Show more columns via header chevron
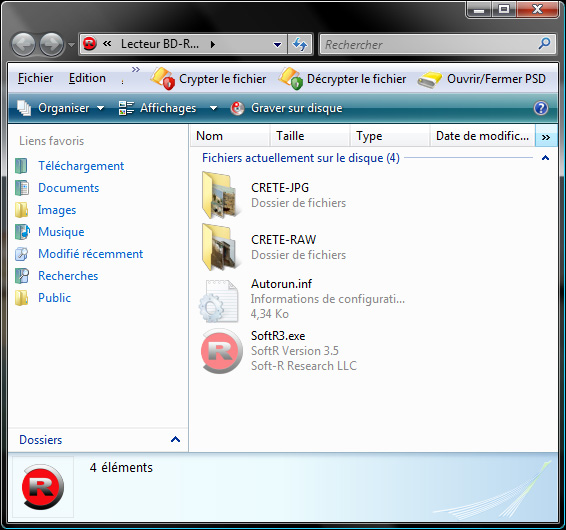This screenshot has width=566, height=530. [x=546, y=136]
